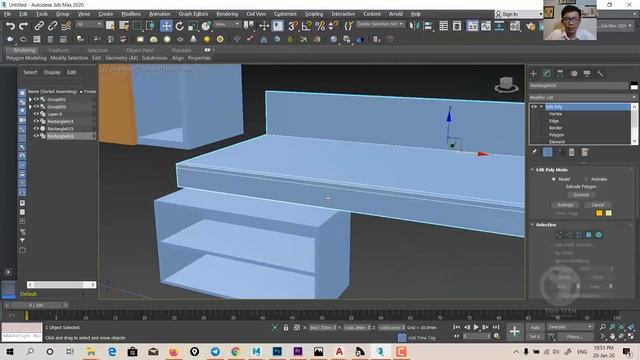Open Create Selection Set dropdown

380,24
